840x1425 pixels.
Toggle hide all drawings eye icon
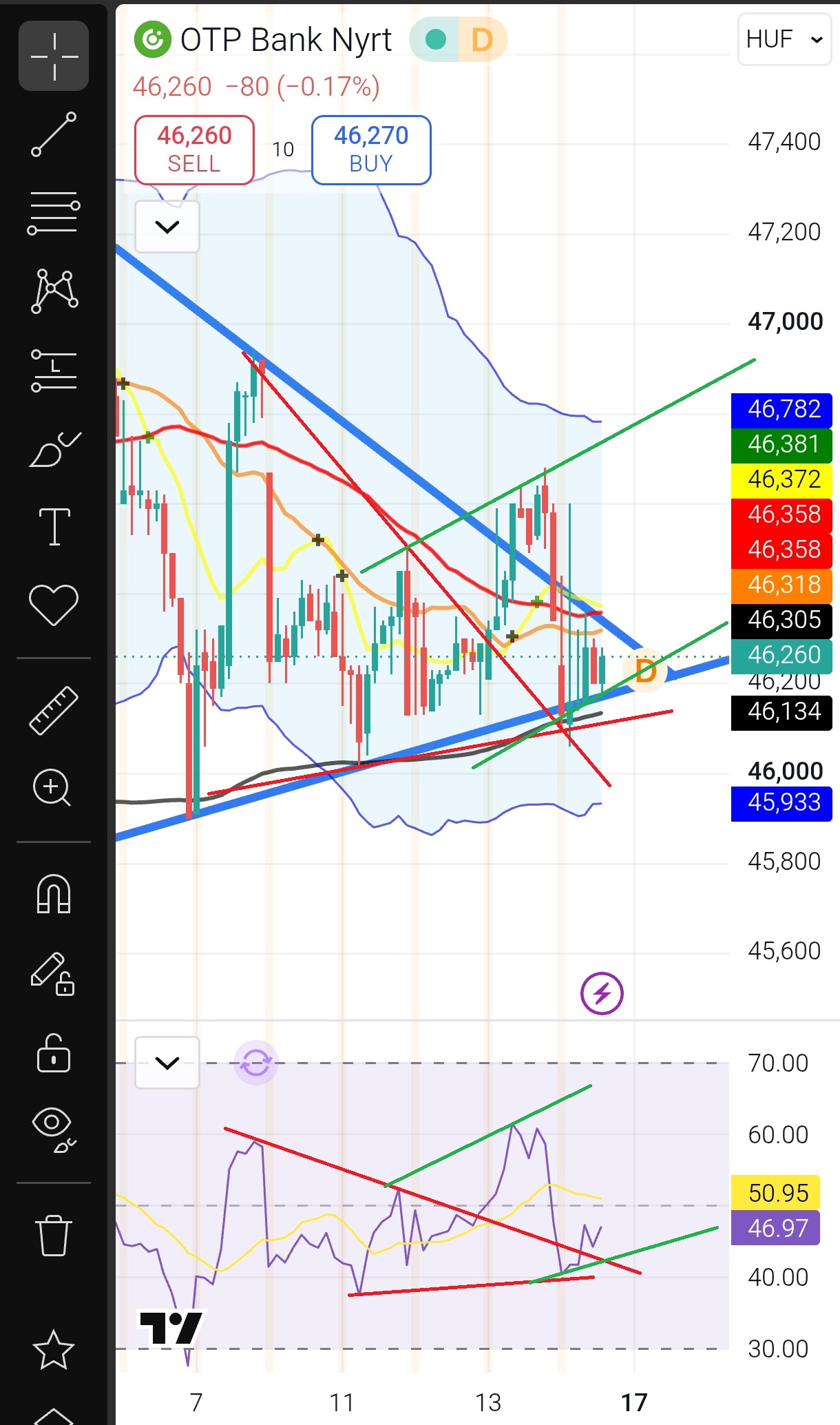point(54,1130)
